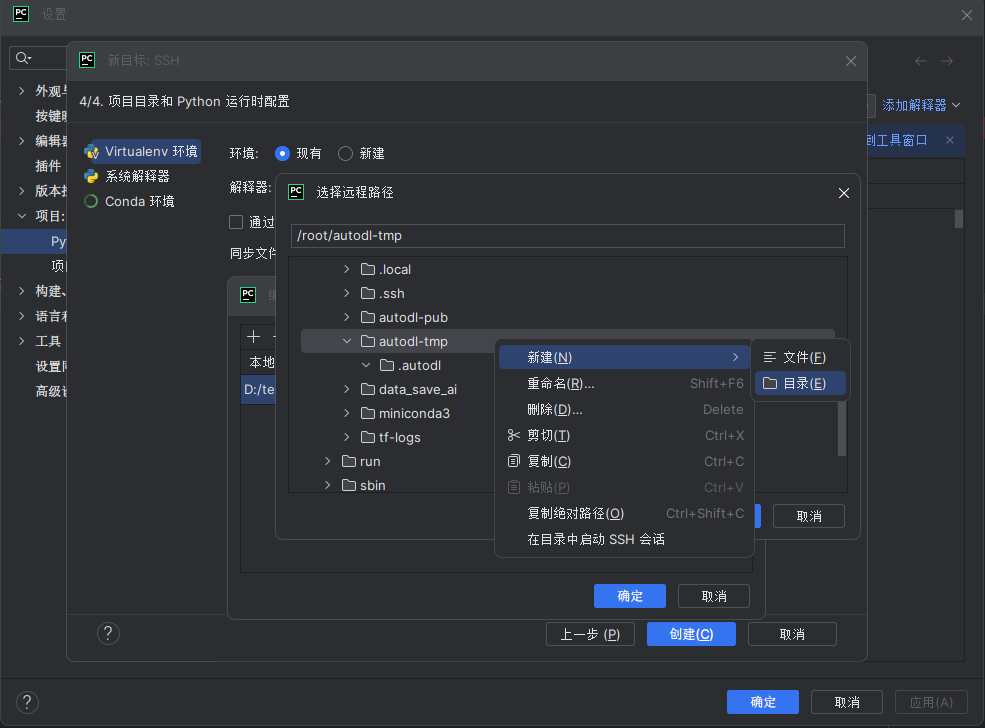Select the 新建 environment radio button
Screen dimensions: 985x728
[346, 153]
